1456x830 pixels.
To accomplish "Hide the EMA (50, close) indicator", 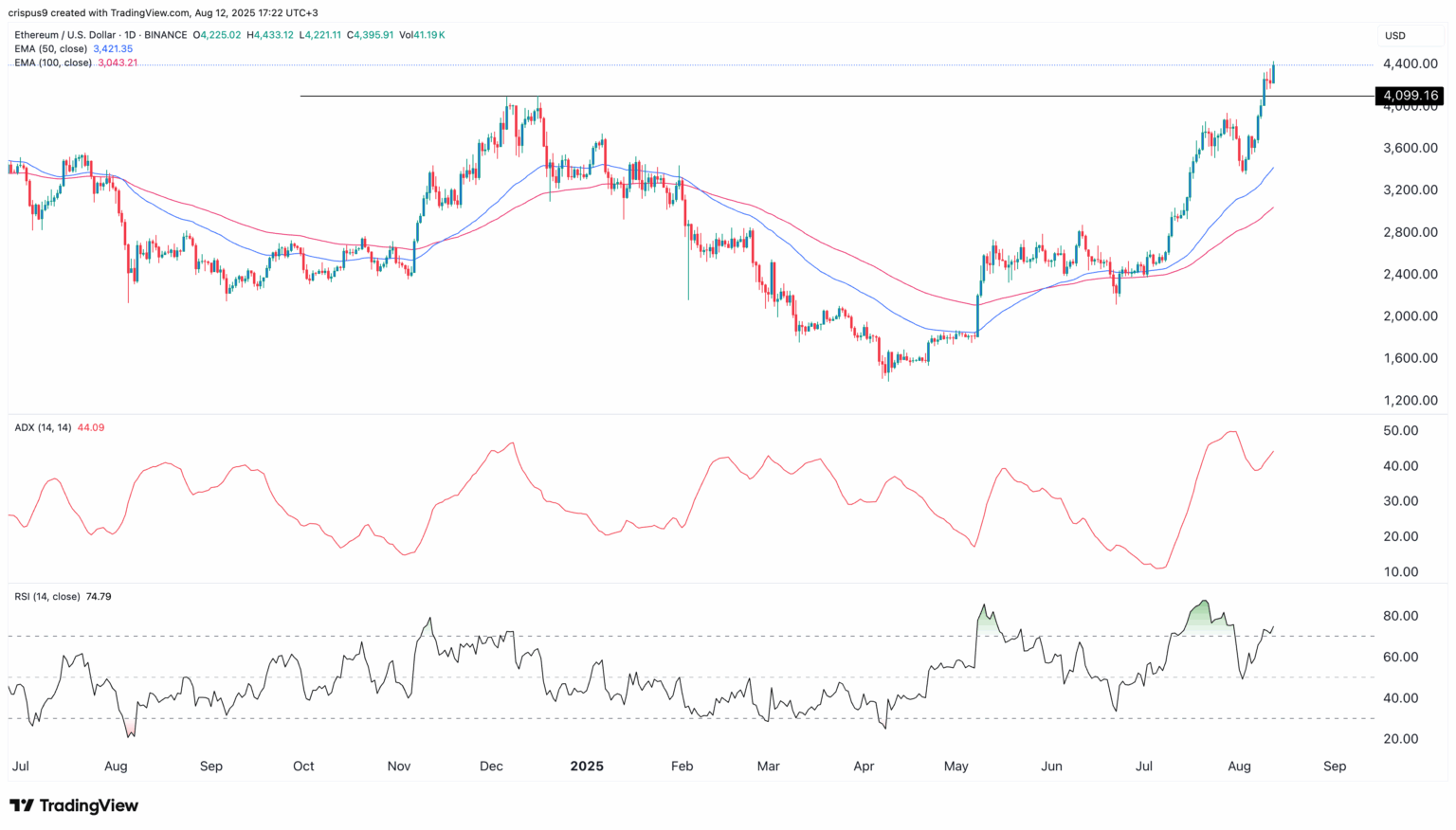I will pyautogui.click(x=52, y=48).
